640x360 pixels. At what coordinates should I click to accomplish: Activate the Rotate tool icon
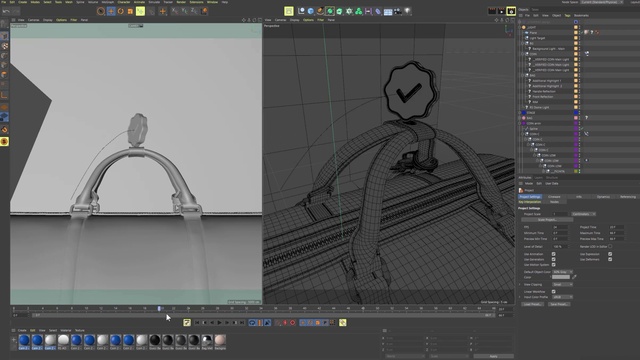(120, 11)
